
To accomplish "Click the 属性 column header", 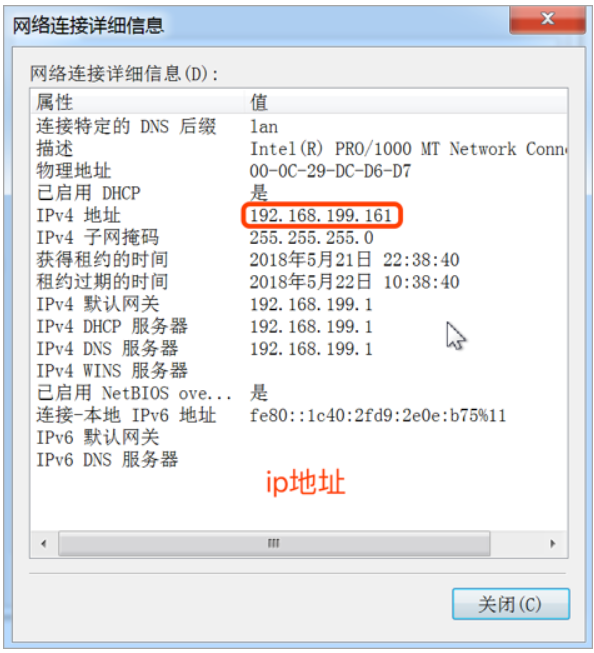I will point(137,102).
